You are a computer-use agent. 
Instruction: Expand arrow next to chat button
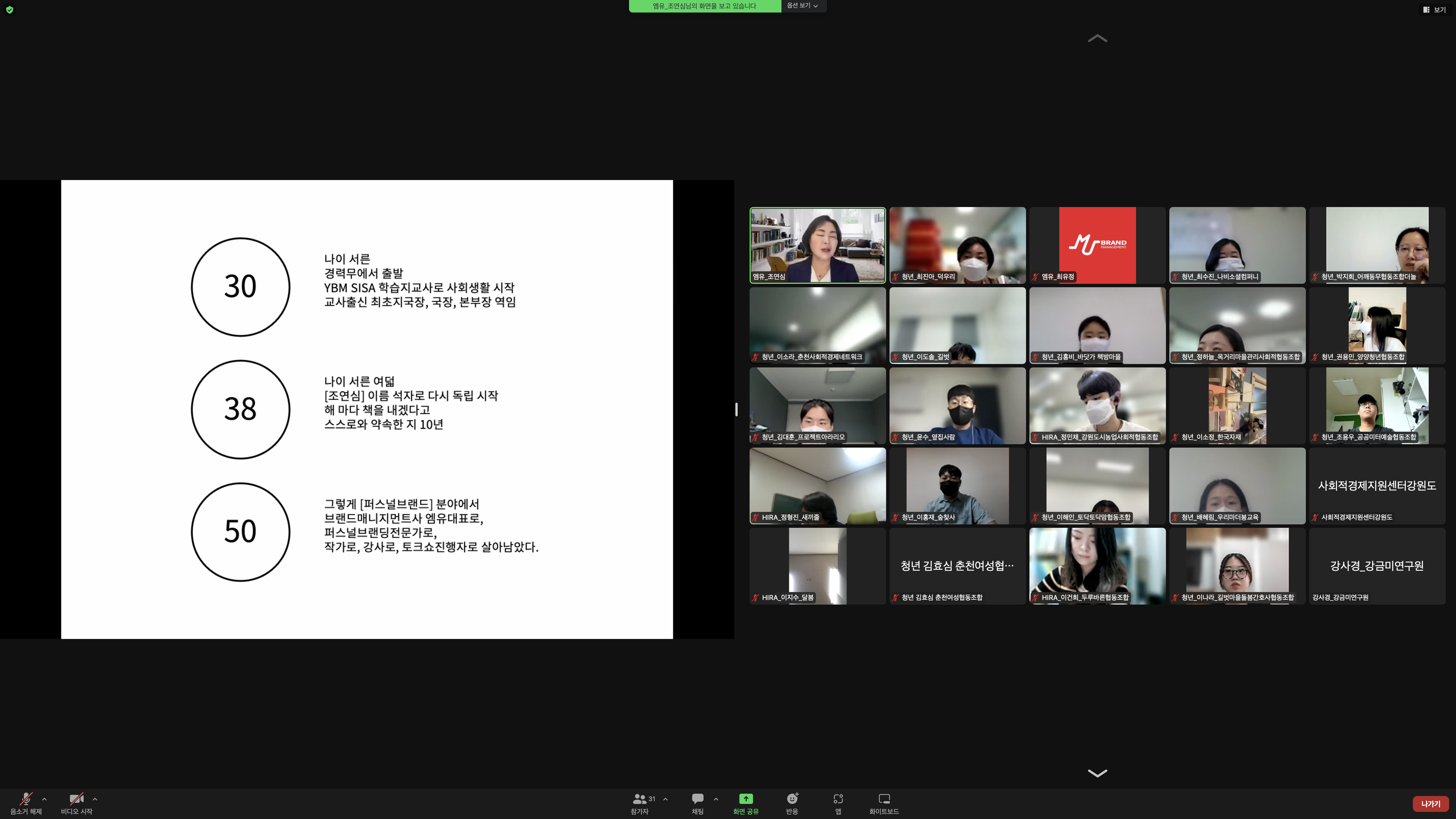pyautogui.click(x=715, y=799)
